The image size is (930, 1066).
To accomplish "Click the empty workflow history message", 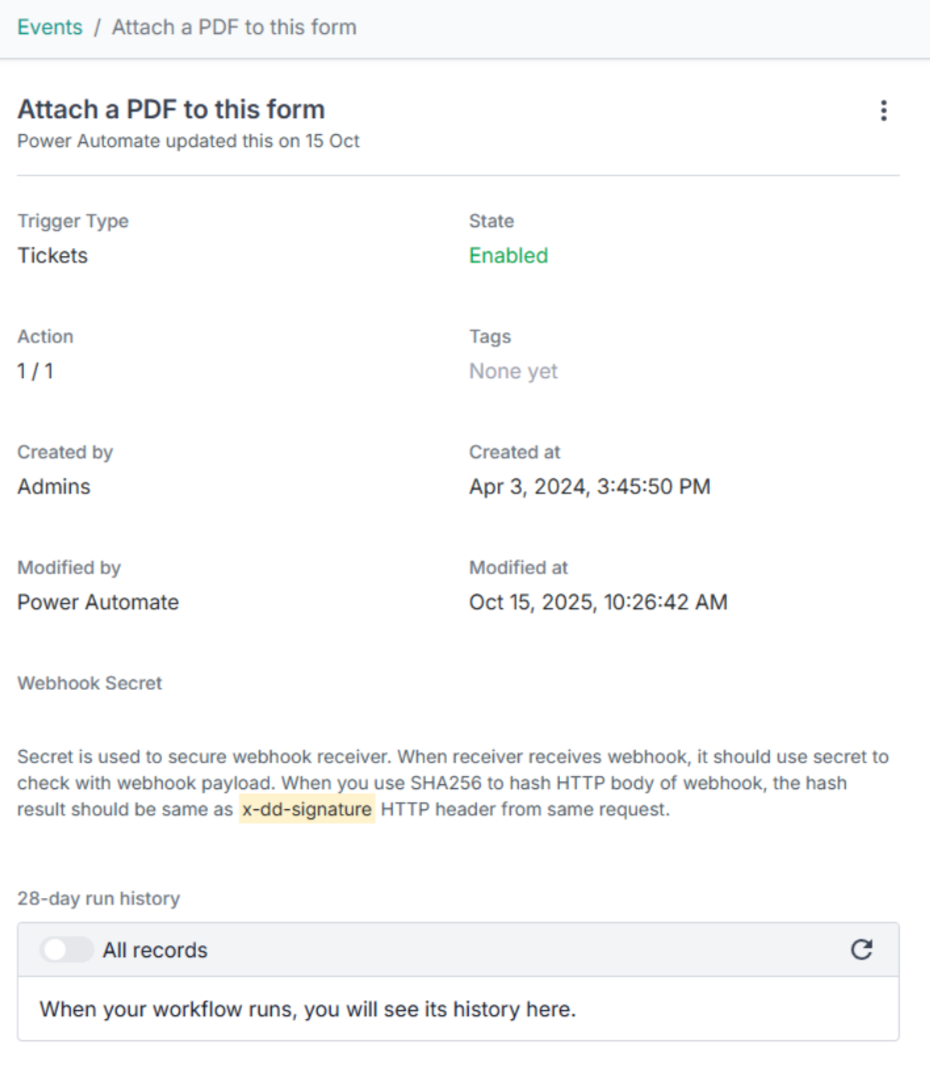I will 308,1009.
